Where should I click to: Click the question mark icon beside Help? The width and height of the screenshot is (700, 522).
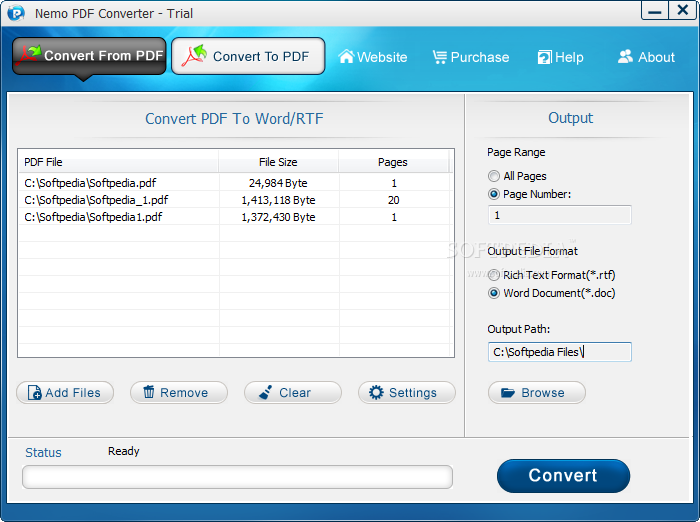[545, 57]
